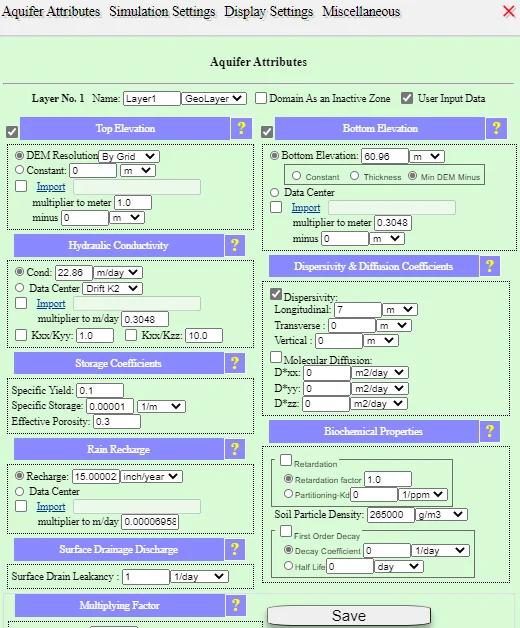Toggle Domain As an Inactive Zone checkbox
This screenshot has height=628, width=520.
pyautogui.click(x=261, y=98)
